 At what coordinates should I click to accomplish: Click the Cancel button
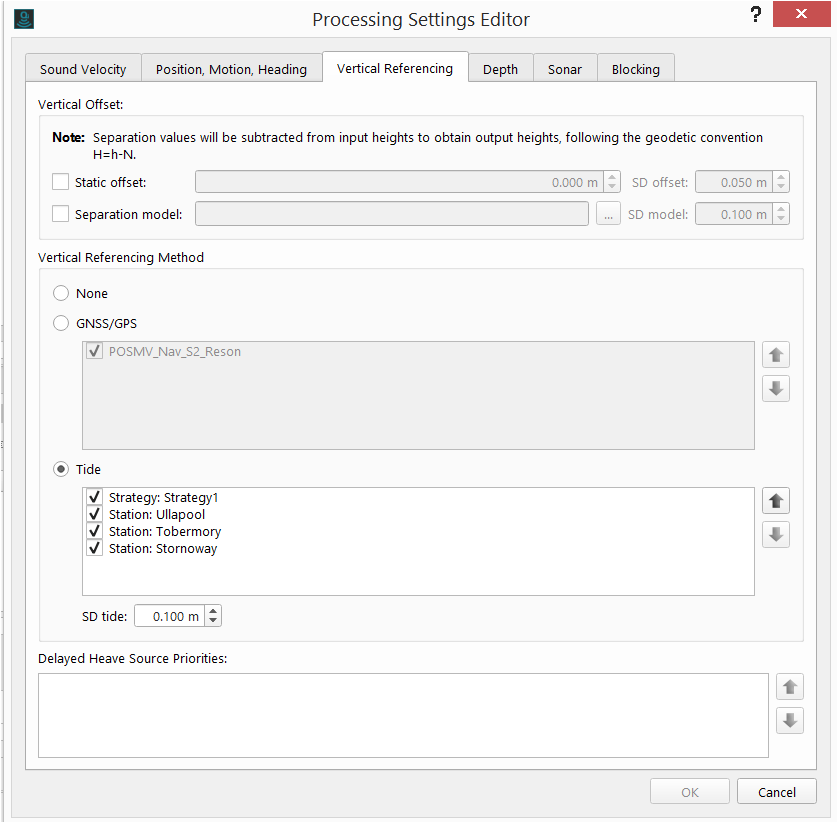(x=777, y=792)
